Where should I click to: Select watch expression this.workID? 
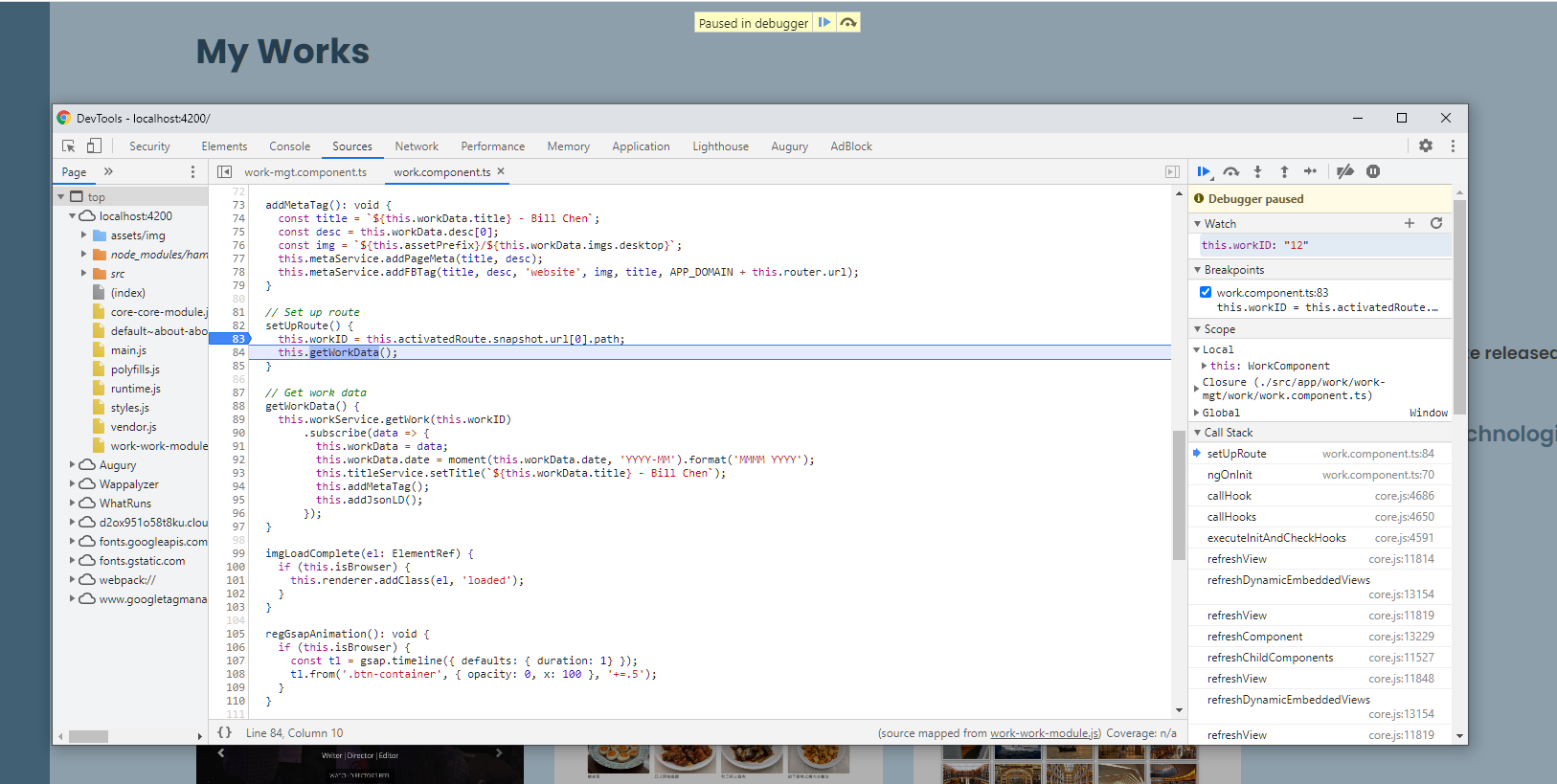tap(1325, 245)
